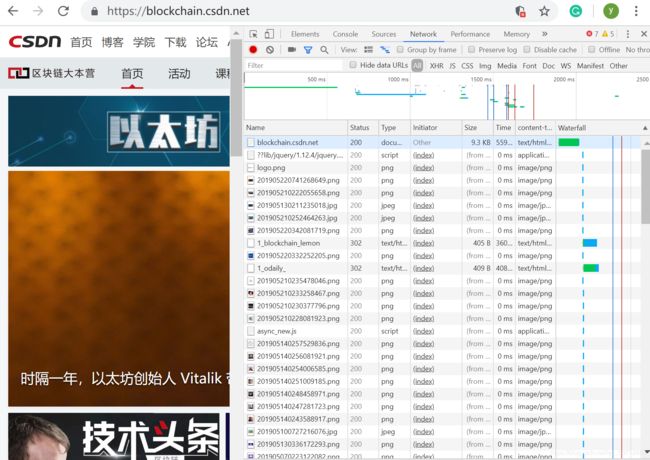Bookmark this page with star icon
The image size is (650, 460).
point(544,11)
